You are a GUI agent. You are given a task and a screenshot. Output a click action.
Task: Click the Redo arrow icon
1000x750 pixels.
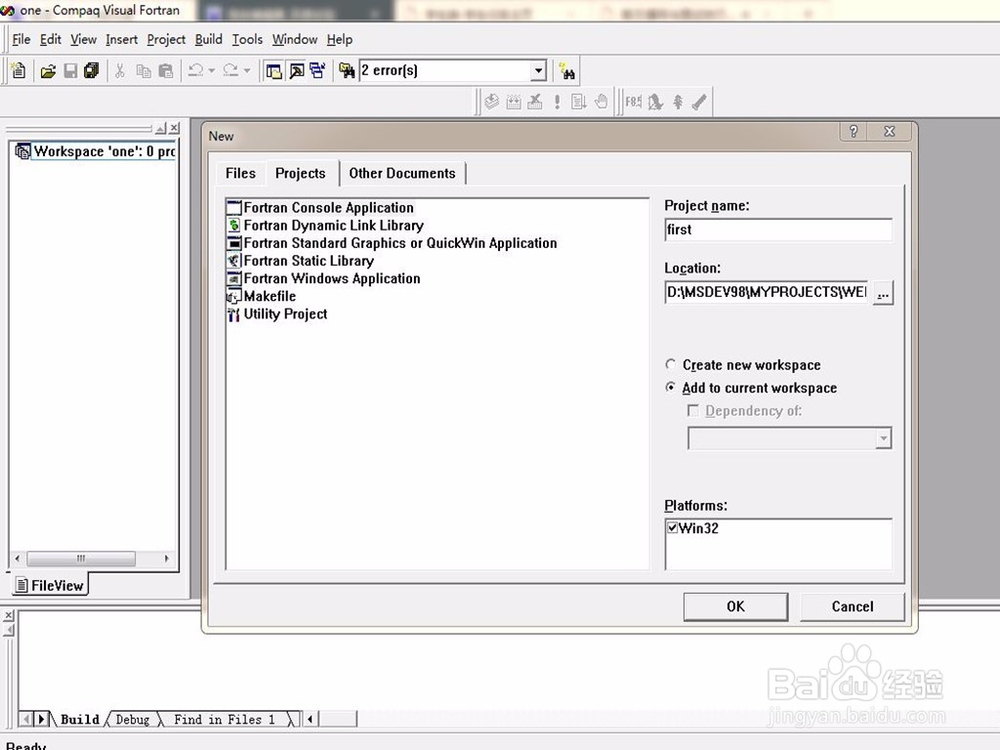tap(230, 71)
